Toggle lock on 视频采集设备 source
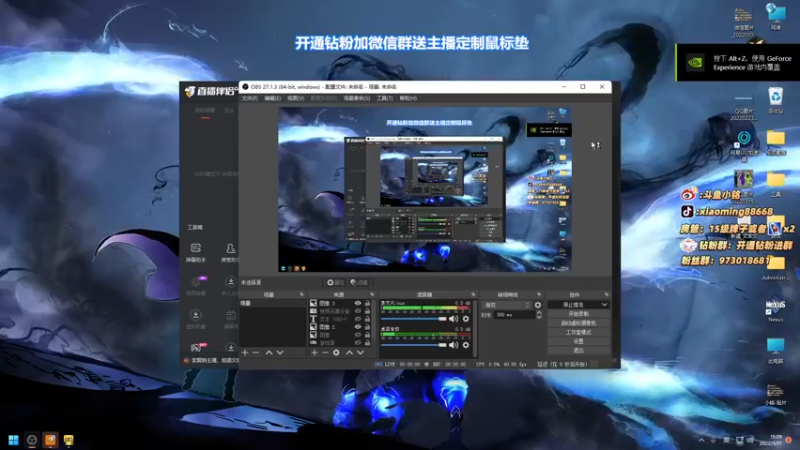Screen dimensions: 800x450 pyautogui.click(x=367, y=311)
